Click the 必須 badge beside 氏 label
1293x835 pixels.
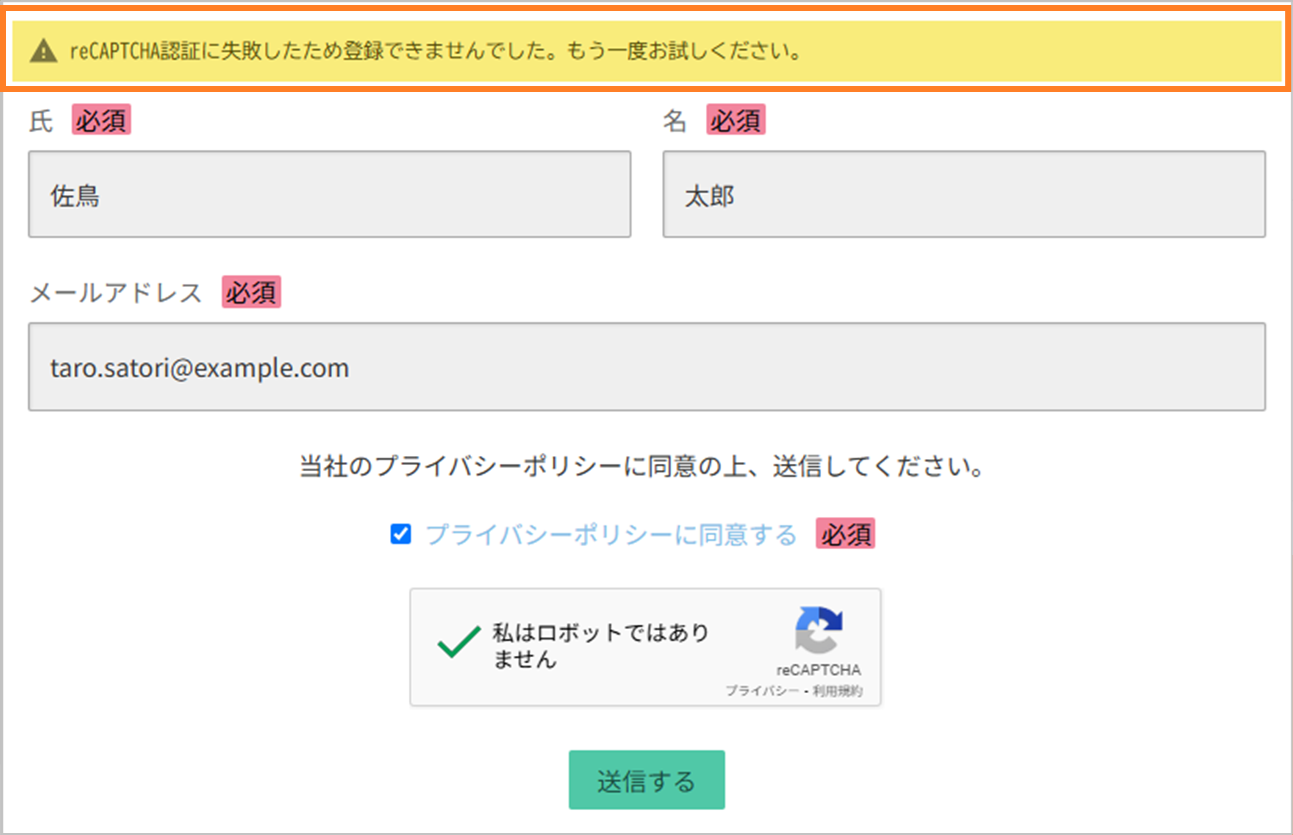click(x=101, y=121)
